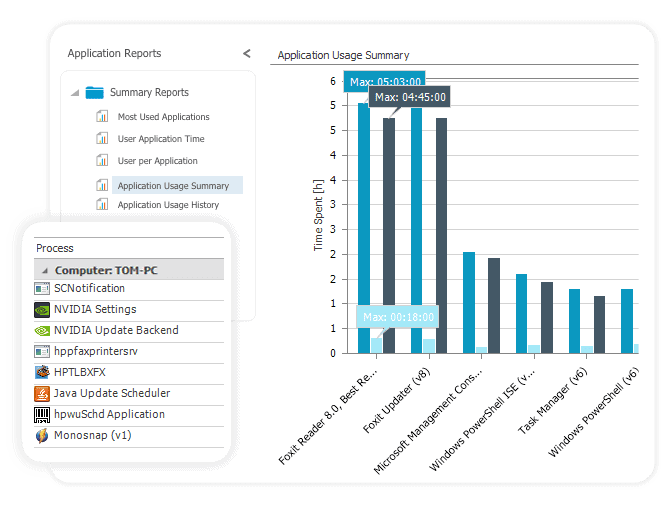Click the Process column header
Viewport: 668px width, 510px height.
pos(55,248)
